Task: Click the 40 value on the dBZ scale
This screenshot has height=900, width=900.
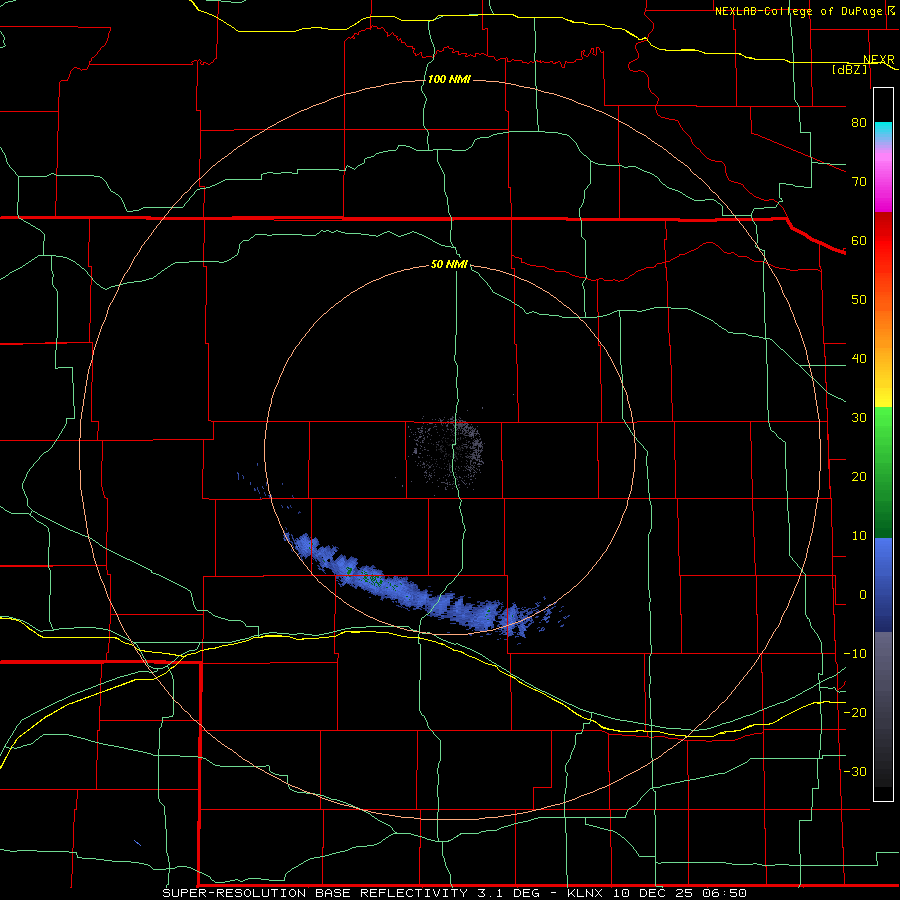Action: coord(859,359)
